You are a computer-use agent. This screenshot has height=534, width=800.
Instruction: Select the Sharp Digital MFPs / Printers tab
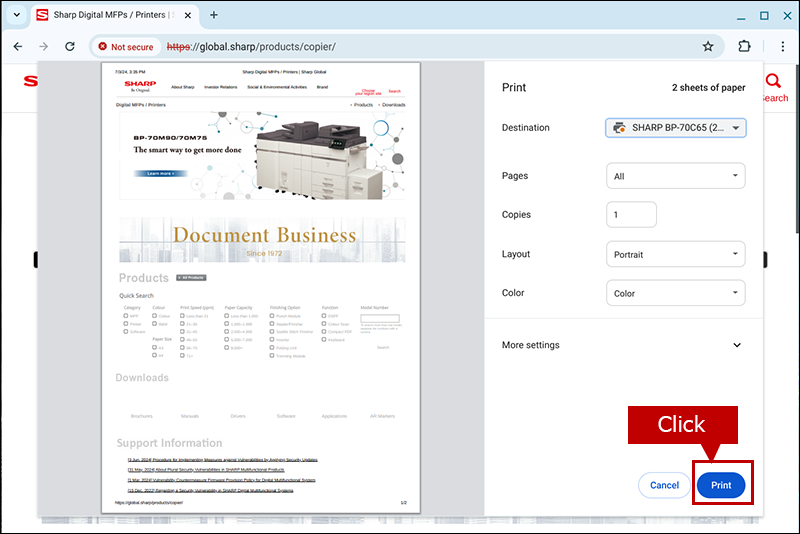(x=113, y=15)
